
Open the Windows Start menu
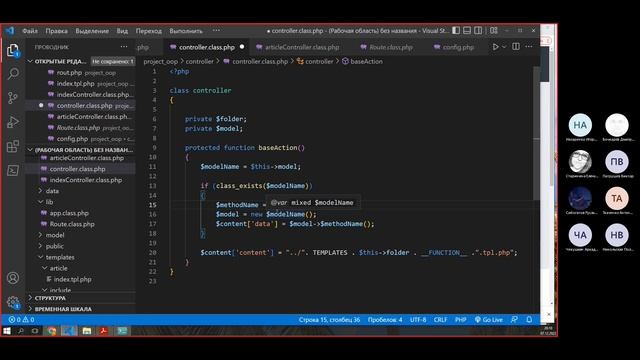[7, 331]
